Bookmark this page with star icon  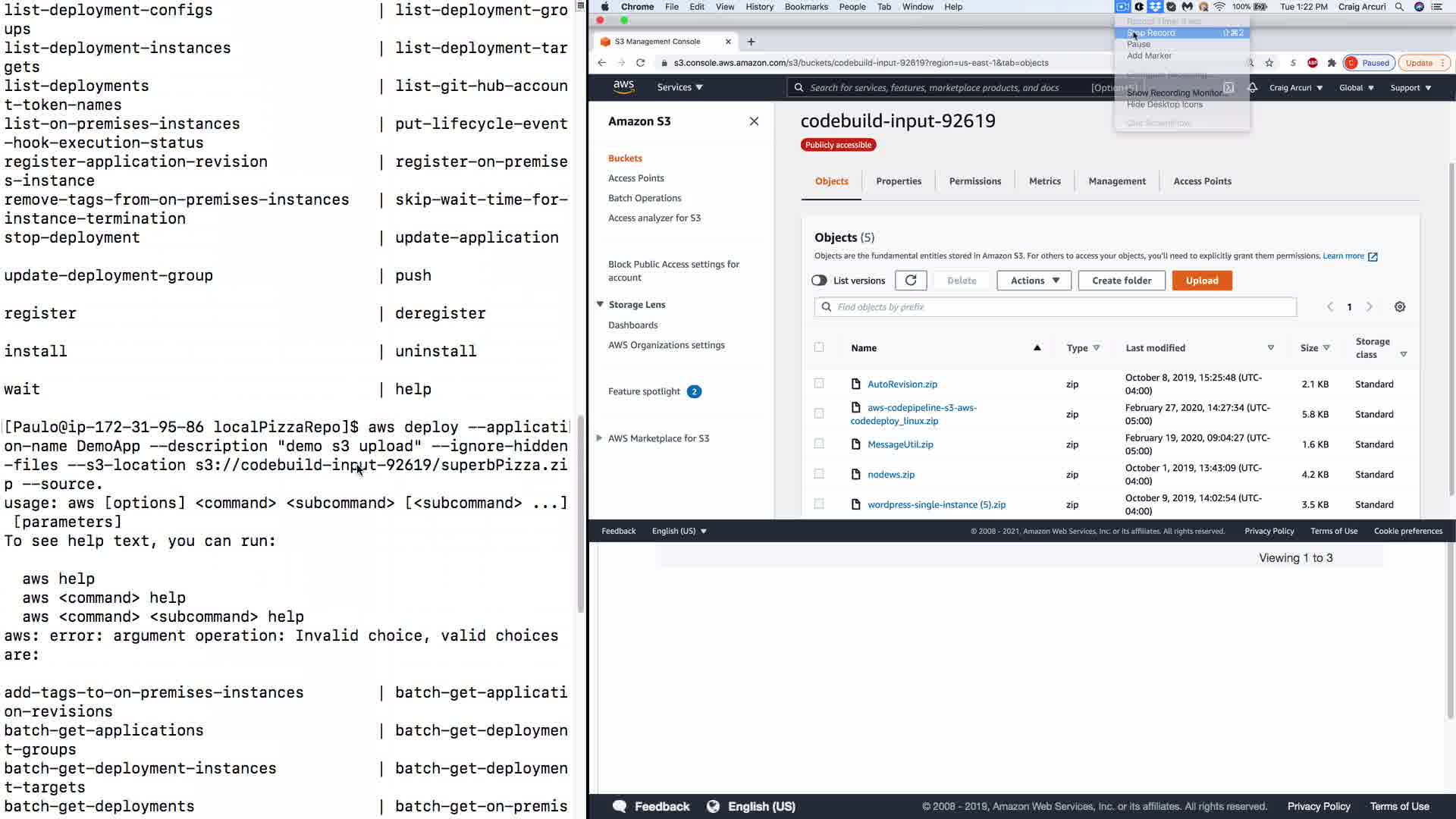pyautogui.click(x=1269, y=63)
